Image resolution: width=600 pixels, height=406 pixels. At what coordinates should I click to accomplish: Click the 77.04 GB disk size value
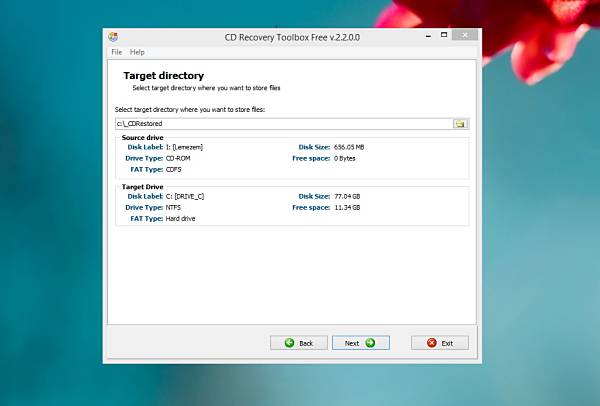pos(347,196)
